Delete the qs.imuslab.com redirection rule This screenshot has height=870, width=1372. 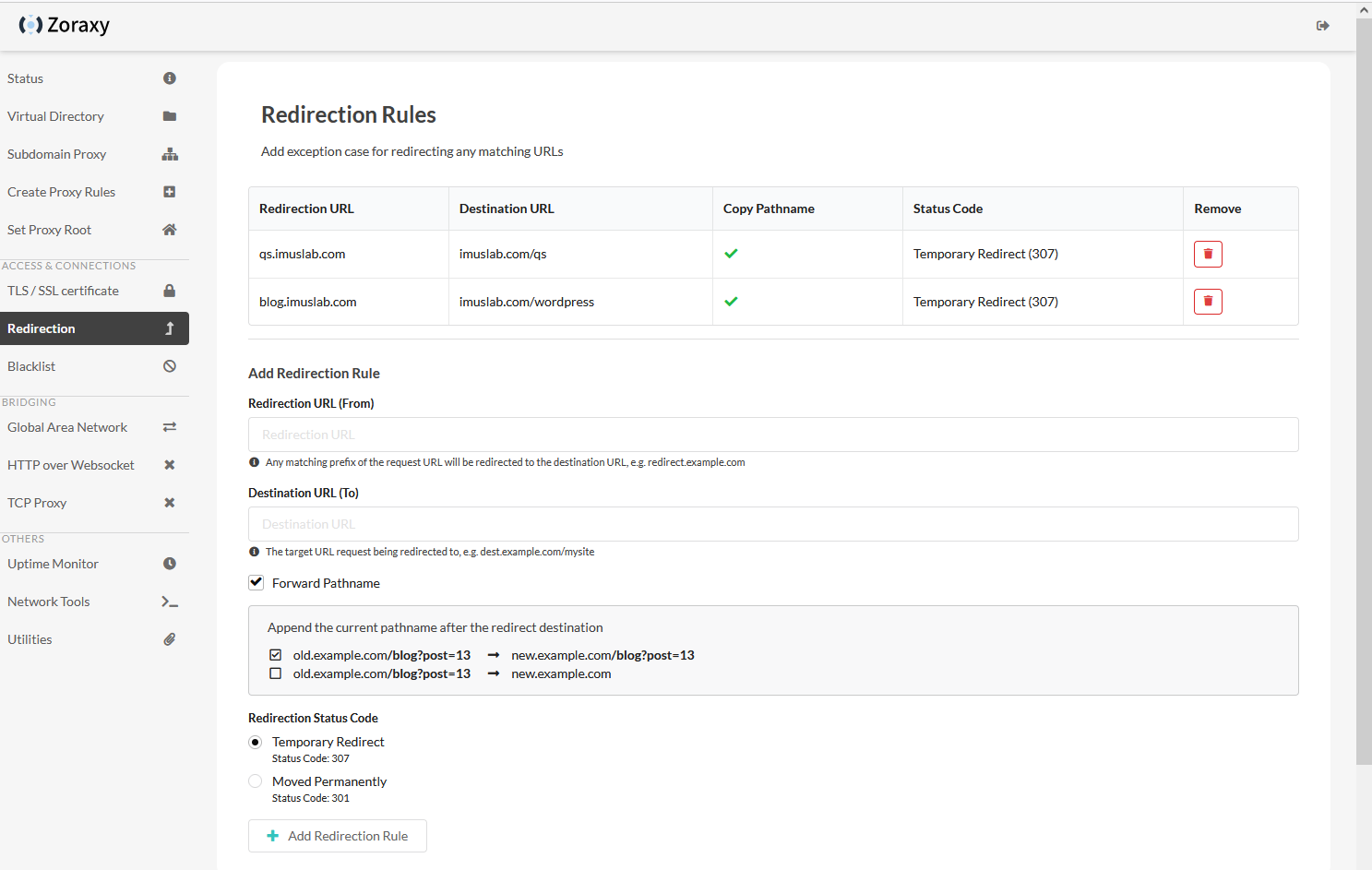click(1208, 254)
